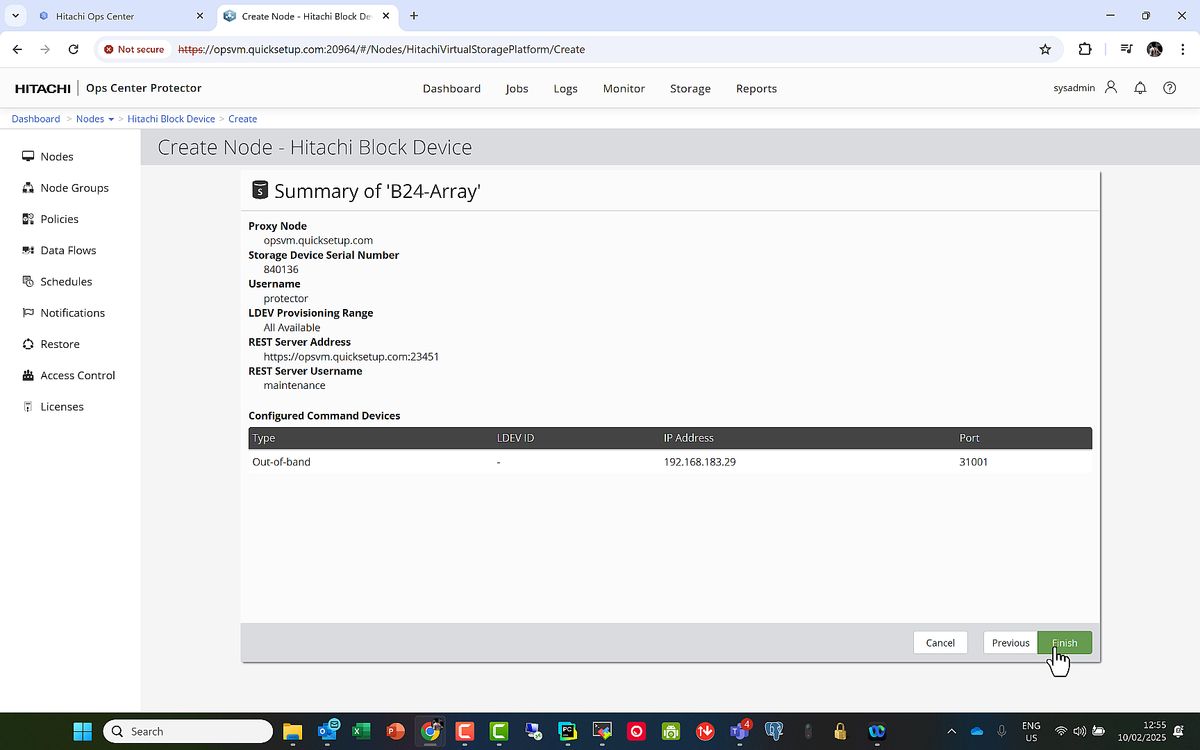Image resolution: width=1200 pixels, height=750 pixels.
Task: Open Outlook from taskbar
Action: click(327, 731)
